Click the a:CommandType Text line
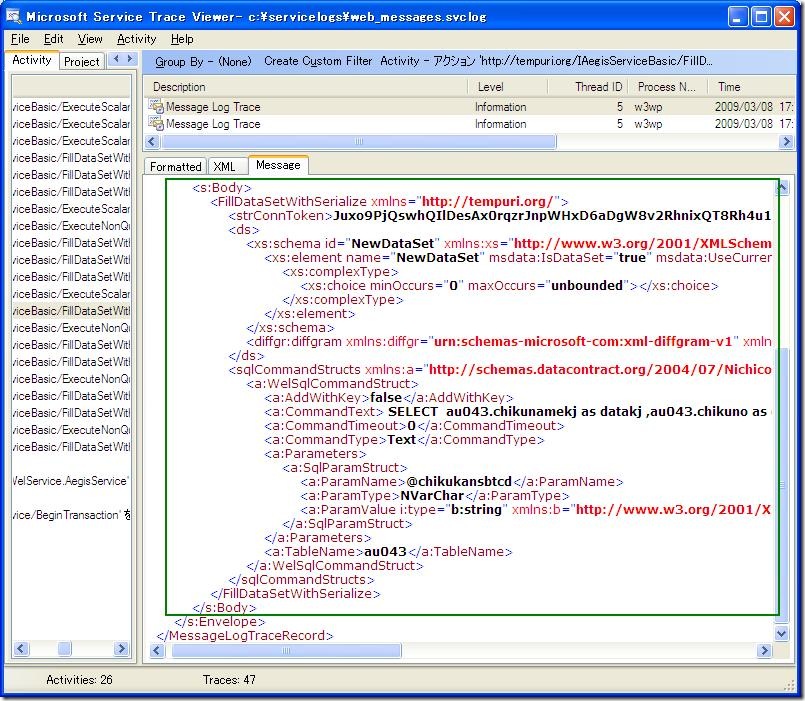805x701 pixels. 404,440
